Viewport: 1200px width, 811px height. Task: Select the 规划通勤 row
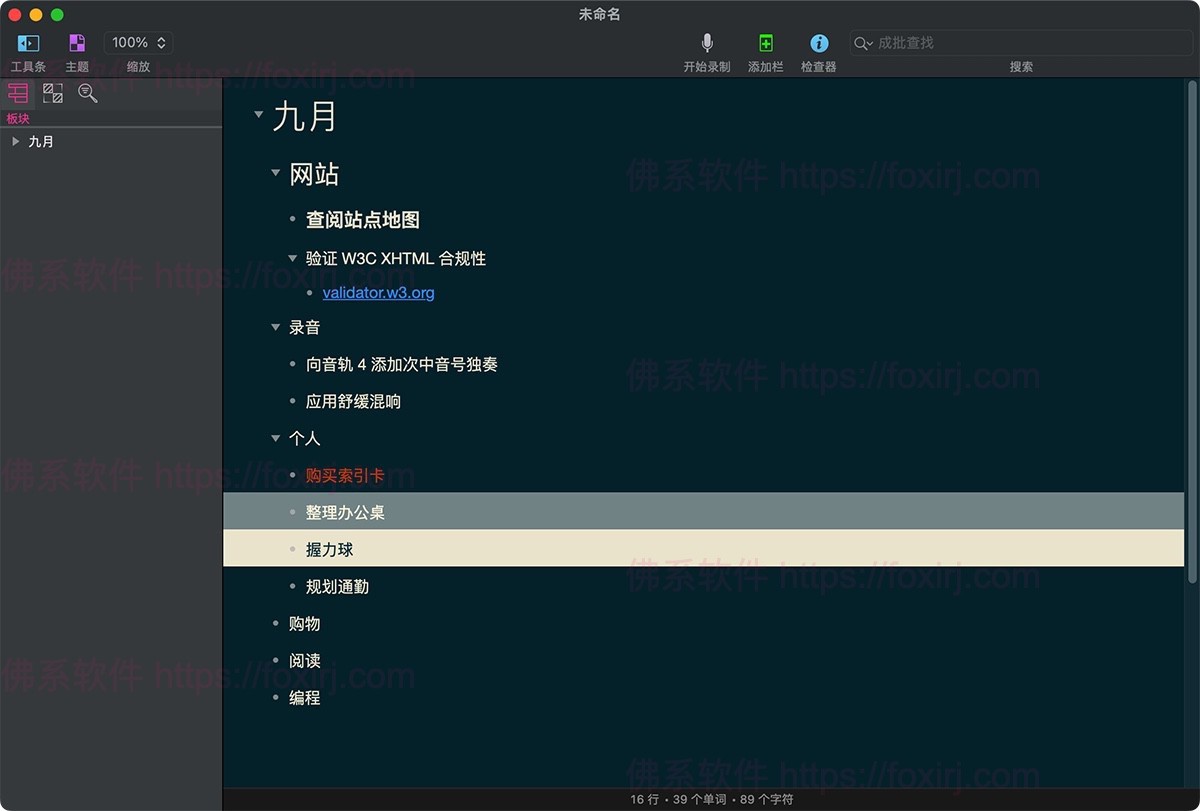tap(337, 586)
